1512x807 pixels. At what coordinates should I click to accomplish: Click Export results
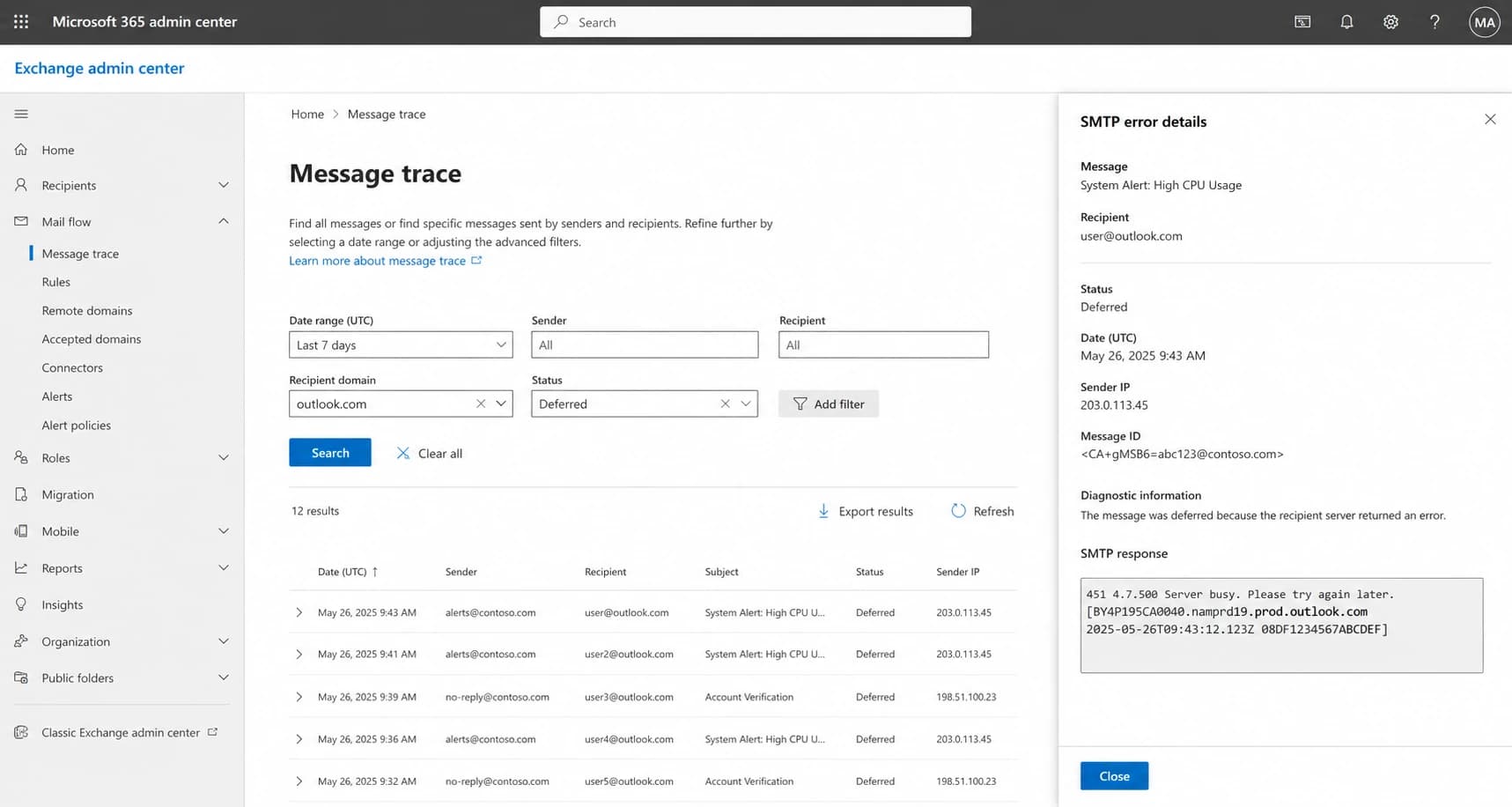(866, 511)
